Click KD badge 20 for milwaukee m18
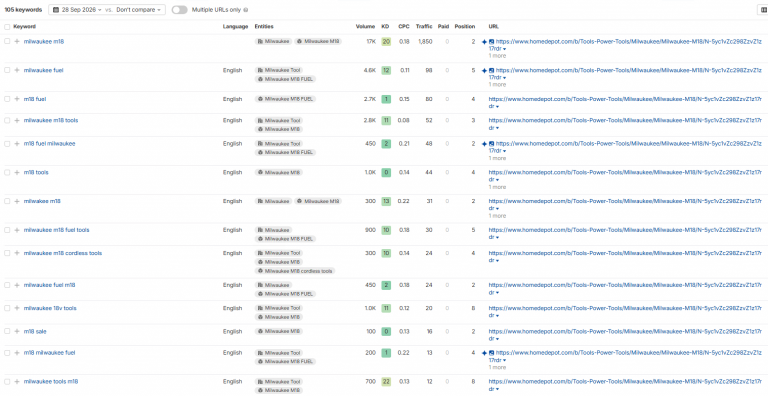Image resolution: width=768 pixels, height=396 pixels. pyautogui.click(x=386, y=42)
